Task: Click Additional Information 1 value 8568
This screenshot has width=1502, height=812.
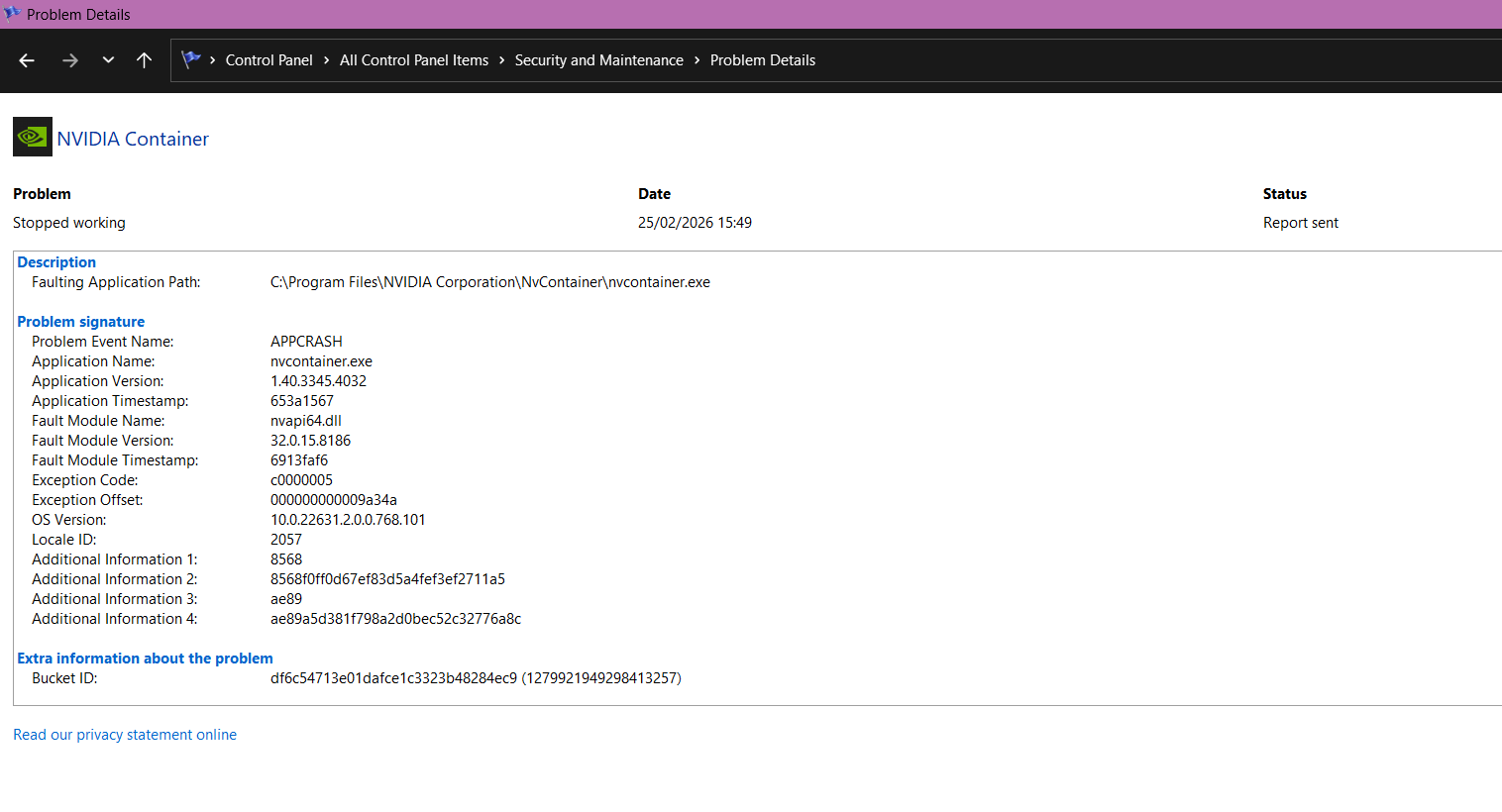Action: [286, 559]
